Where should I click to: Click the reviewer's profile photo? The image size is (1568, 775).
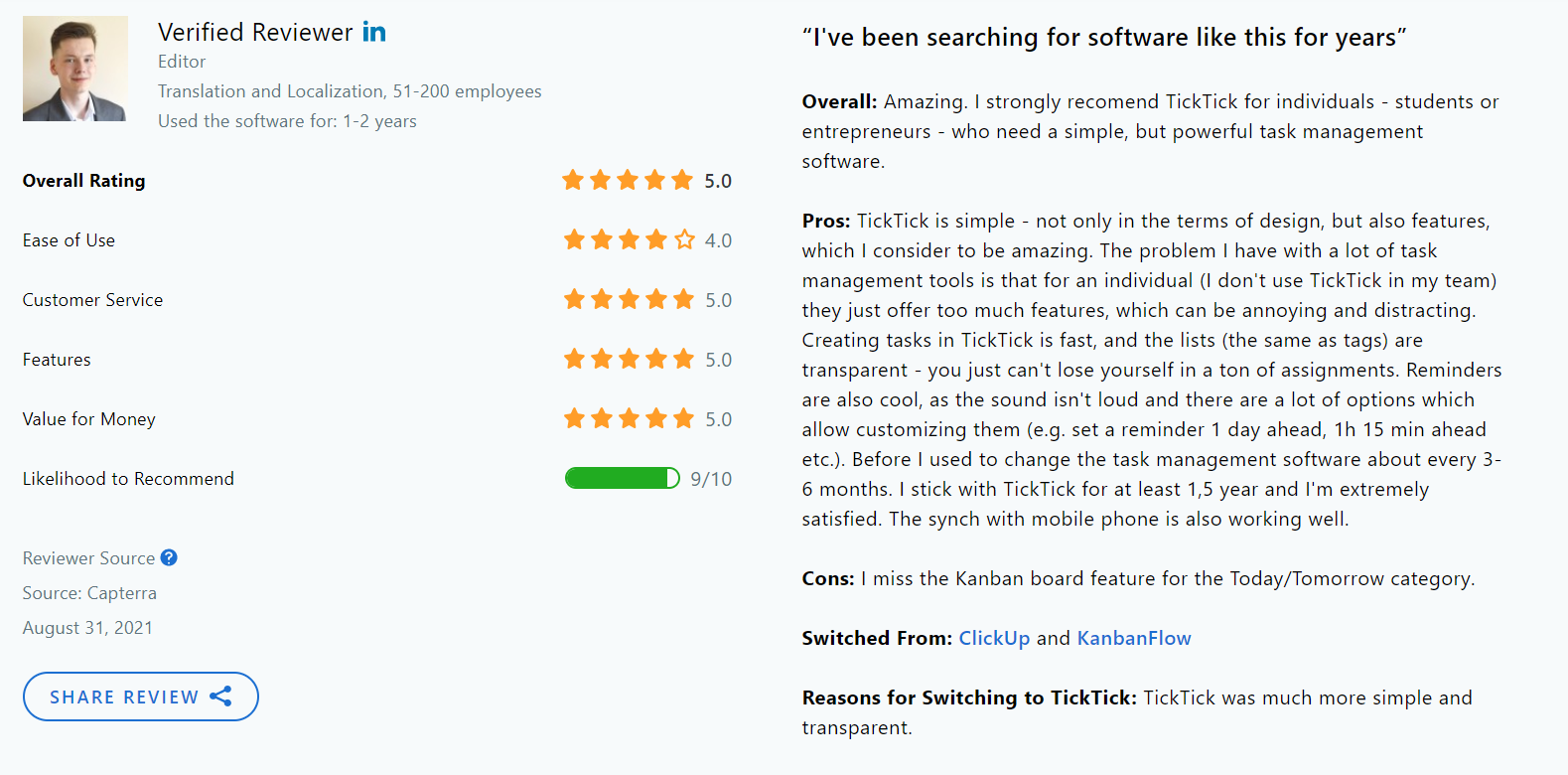point(74,69)
